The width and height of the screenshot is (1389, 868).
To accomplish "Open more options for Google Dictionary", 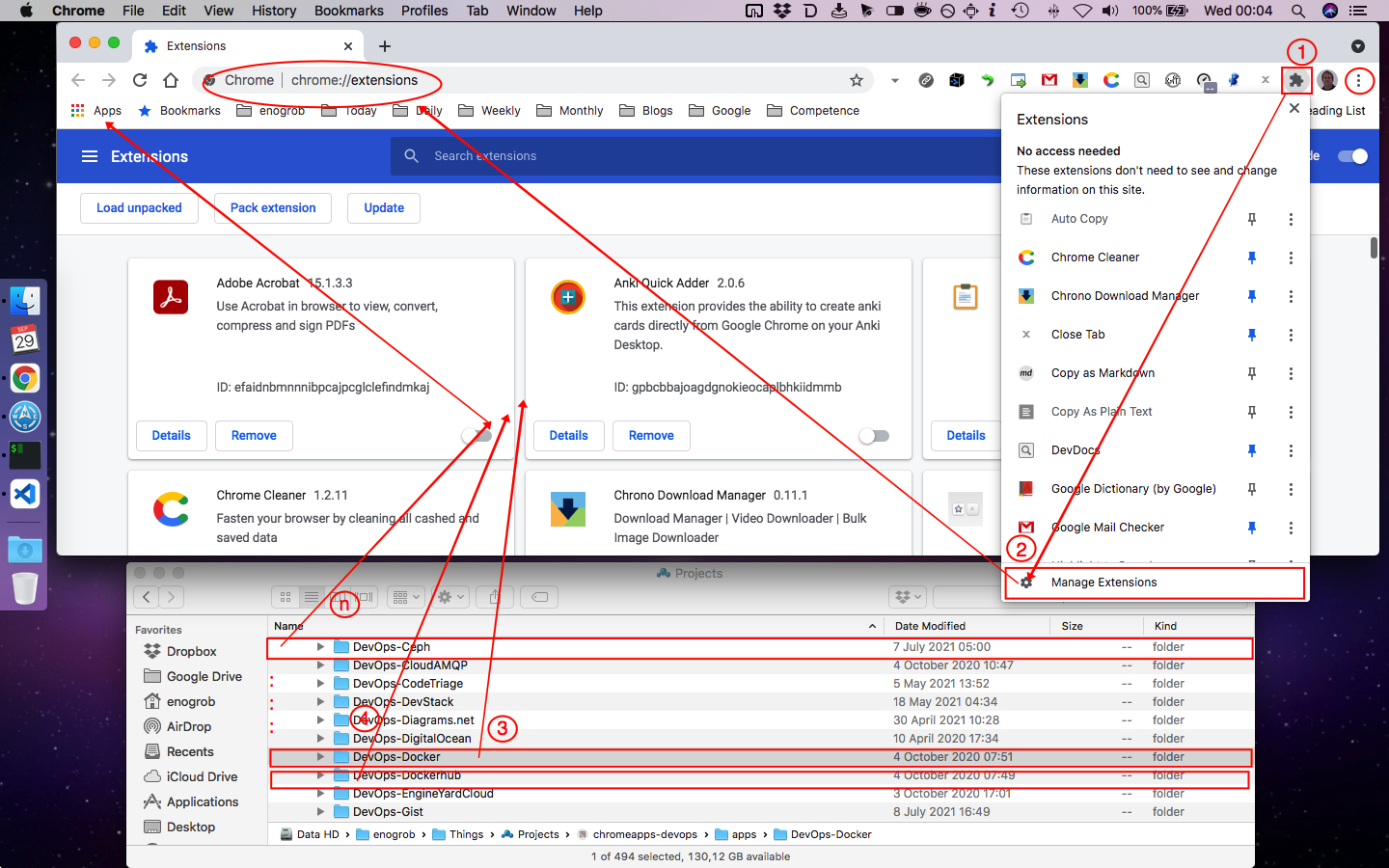I will pos(1291,489).
